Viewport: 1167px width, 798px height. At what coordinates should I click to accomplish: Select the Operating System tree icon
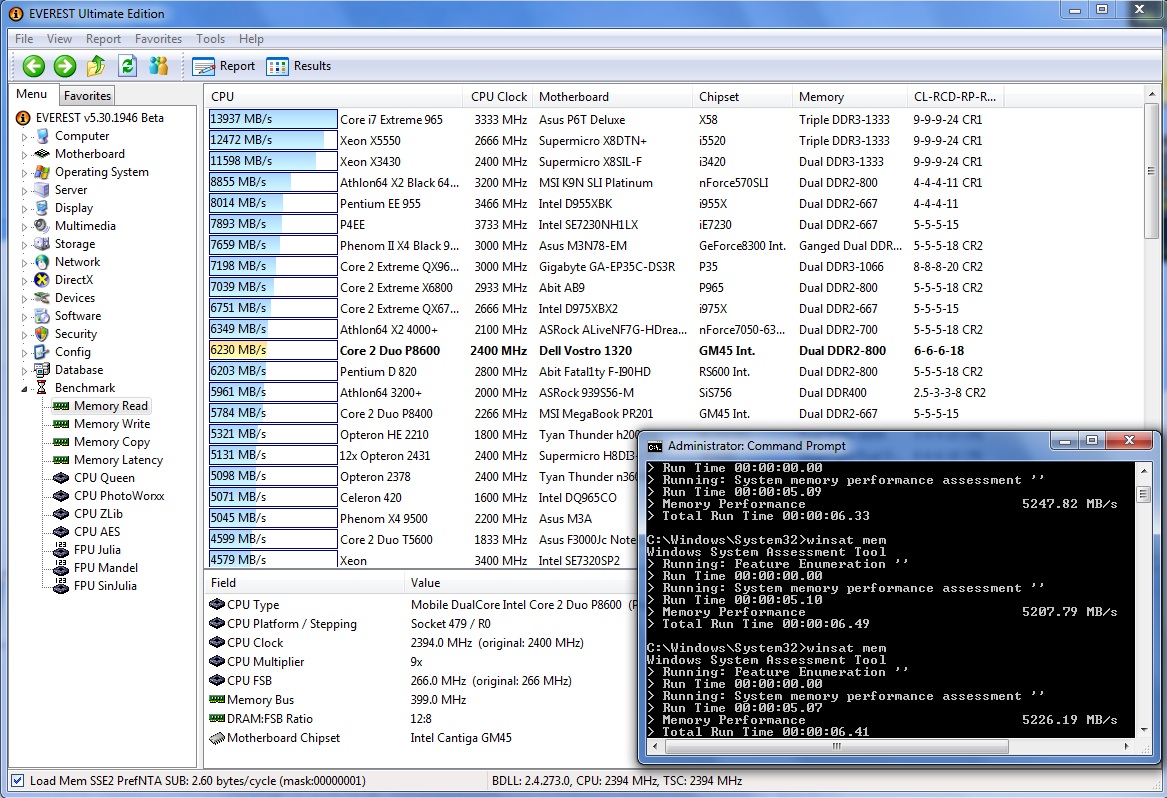point(42,172)
